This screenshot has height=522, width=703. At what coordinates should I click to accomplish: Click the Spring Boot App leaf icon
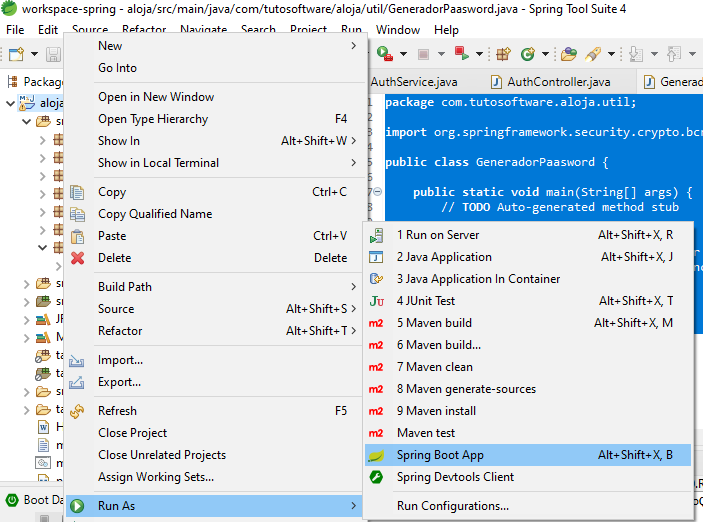click(x=376, y=456)
